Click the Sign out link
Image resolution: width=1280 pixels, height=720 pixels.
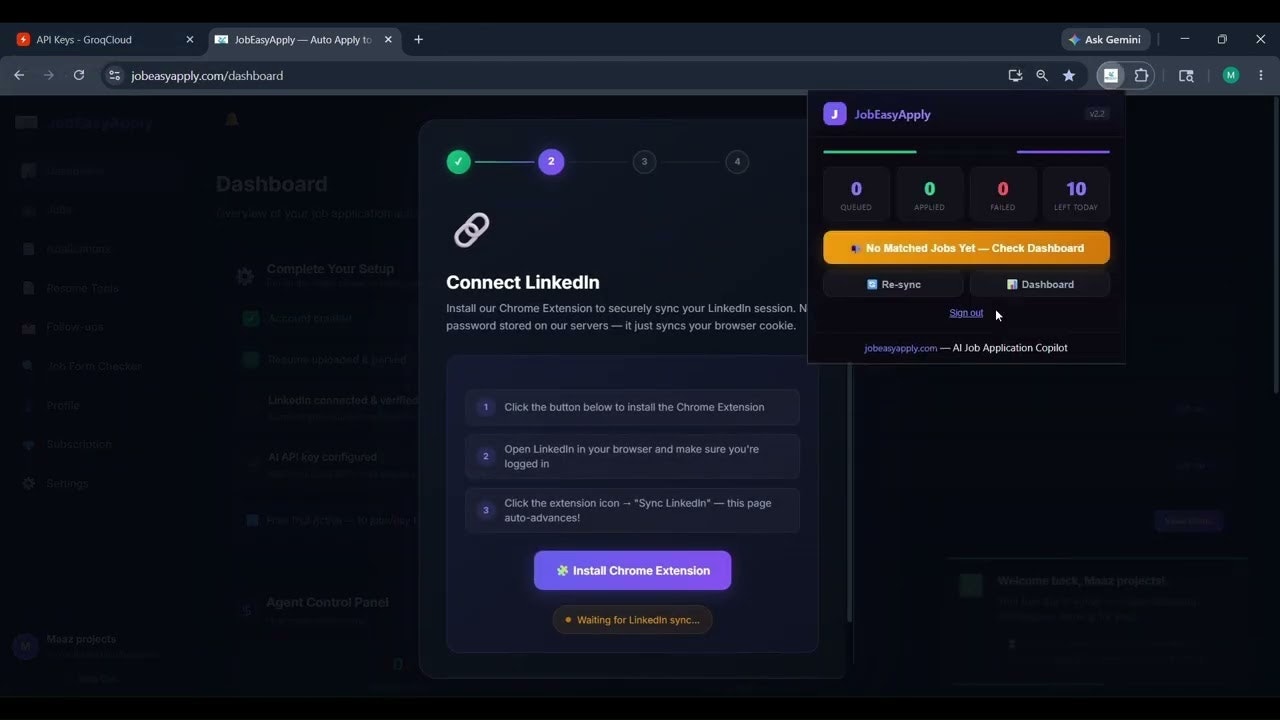(x=966, y=313)
